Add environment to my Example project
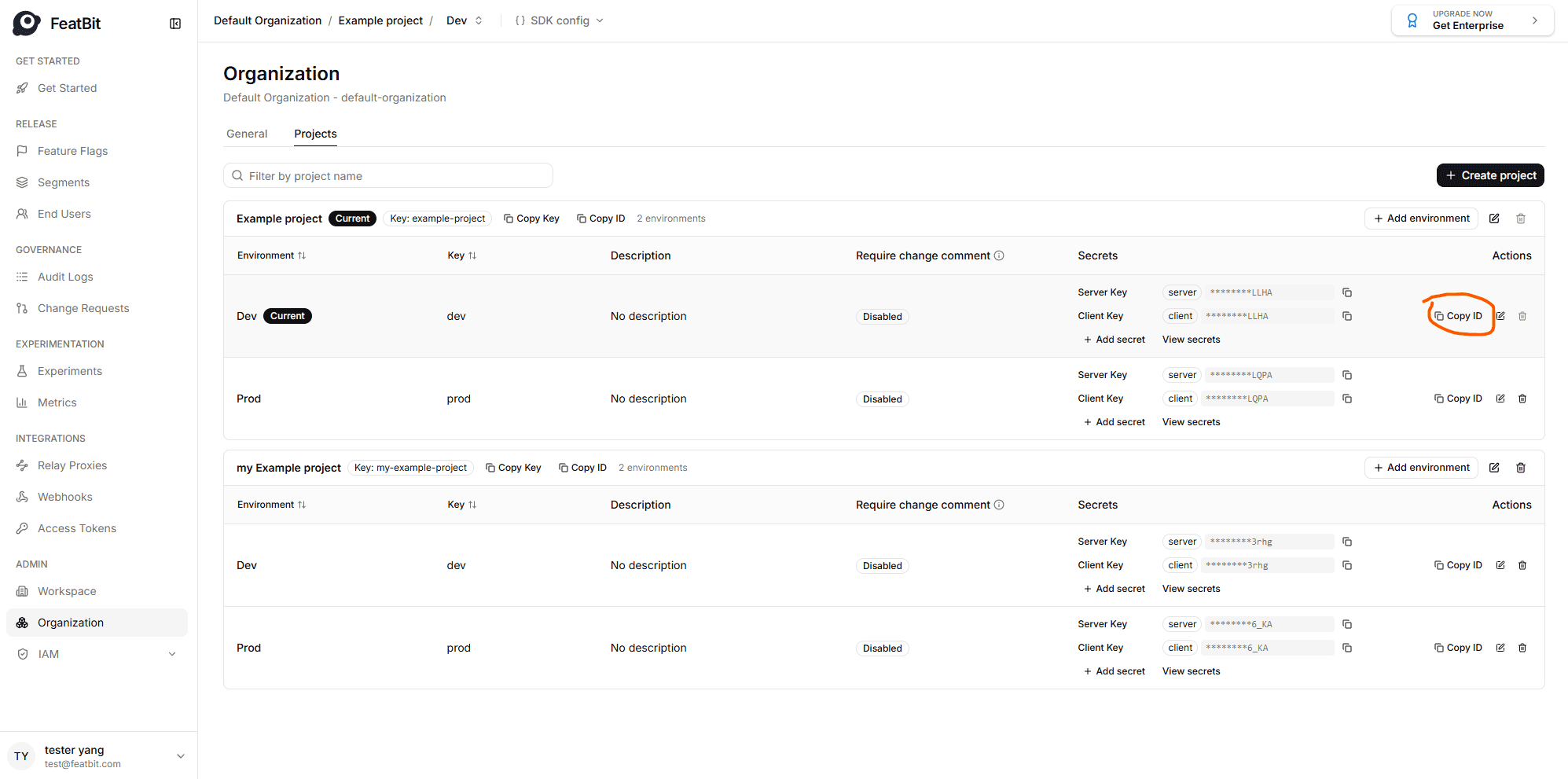The image size is (1568, 779). coord(1421,468)
